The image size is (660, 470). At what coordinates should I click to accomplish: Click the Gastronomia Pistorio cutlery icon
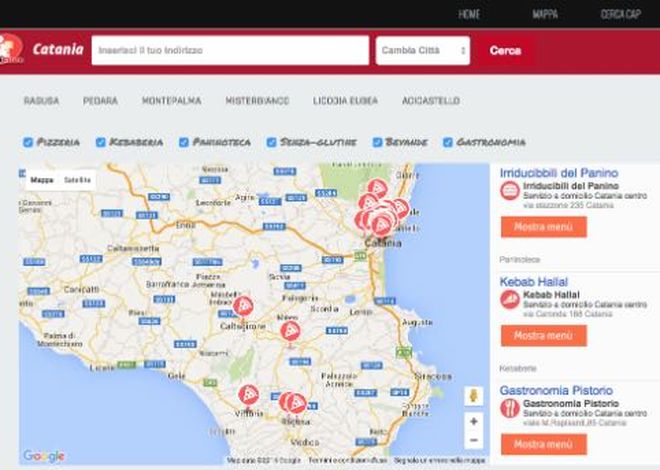coord(510,408)
